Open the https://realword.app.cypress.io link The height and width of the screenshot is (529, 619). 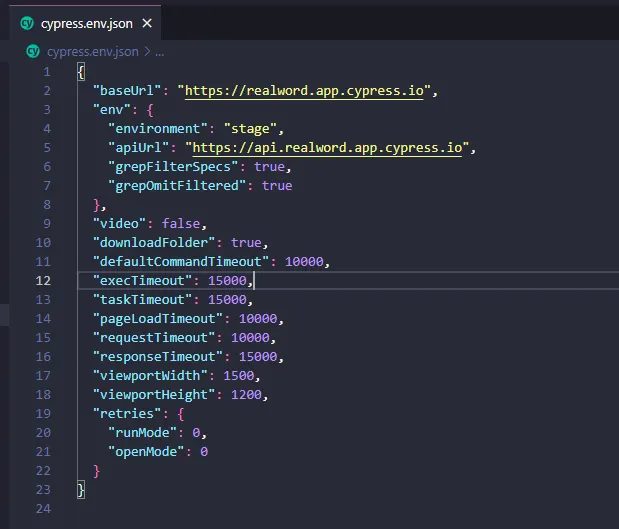click(304, 91)
